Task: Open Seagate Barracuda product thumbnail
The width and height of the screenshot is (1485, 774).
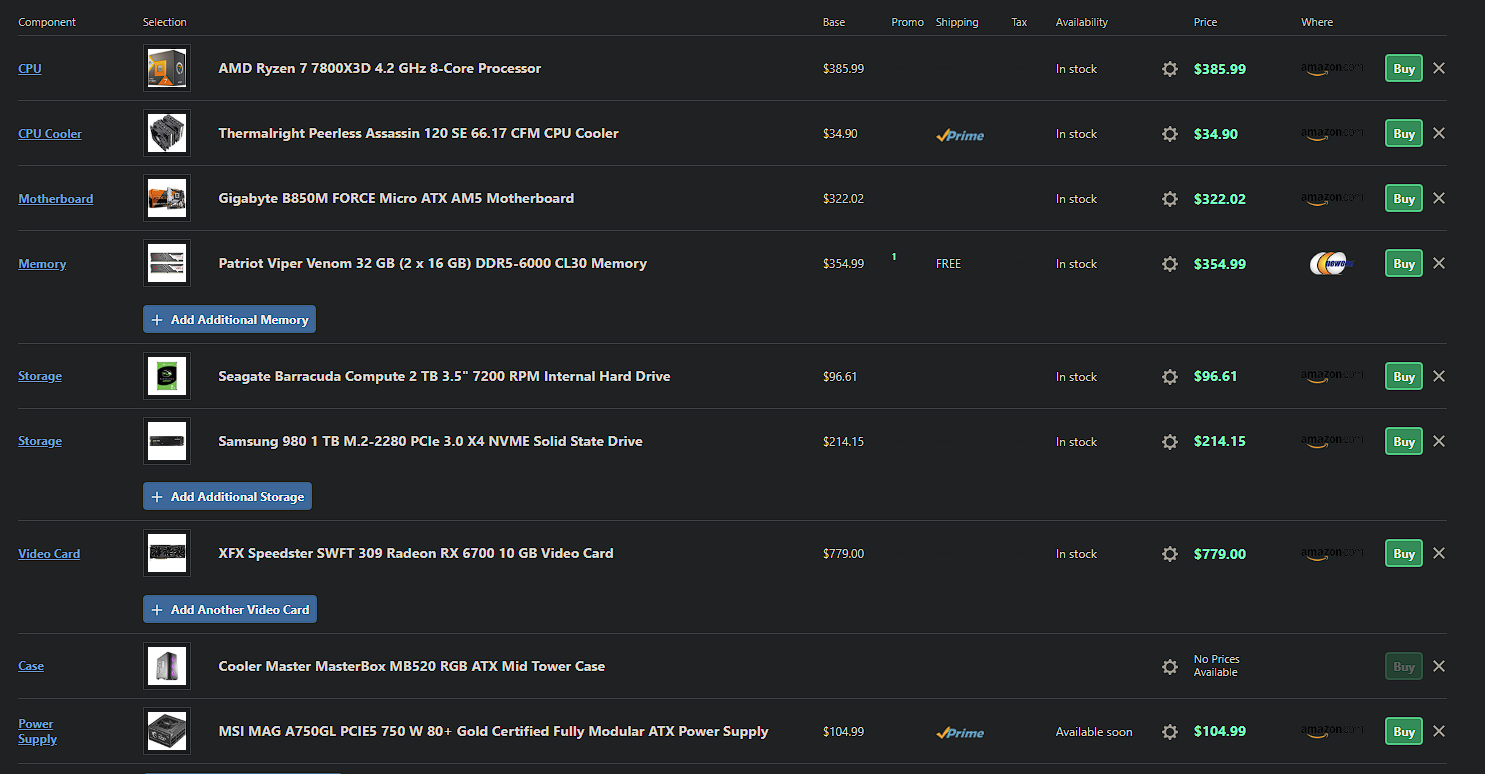Action: coord(167,377)
